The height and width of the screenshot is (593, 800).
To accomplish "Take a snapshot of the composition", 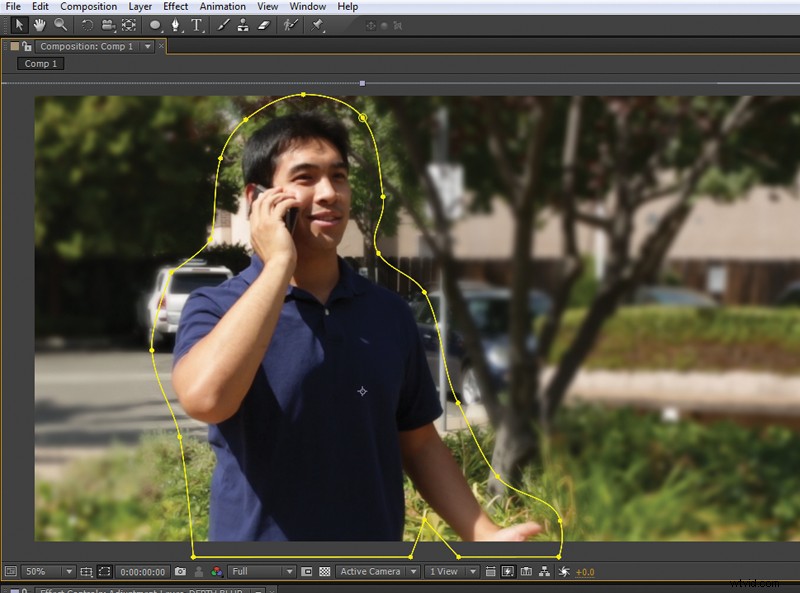I will coord(180,571).
